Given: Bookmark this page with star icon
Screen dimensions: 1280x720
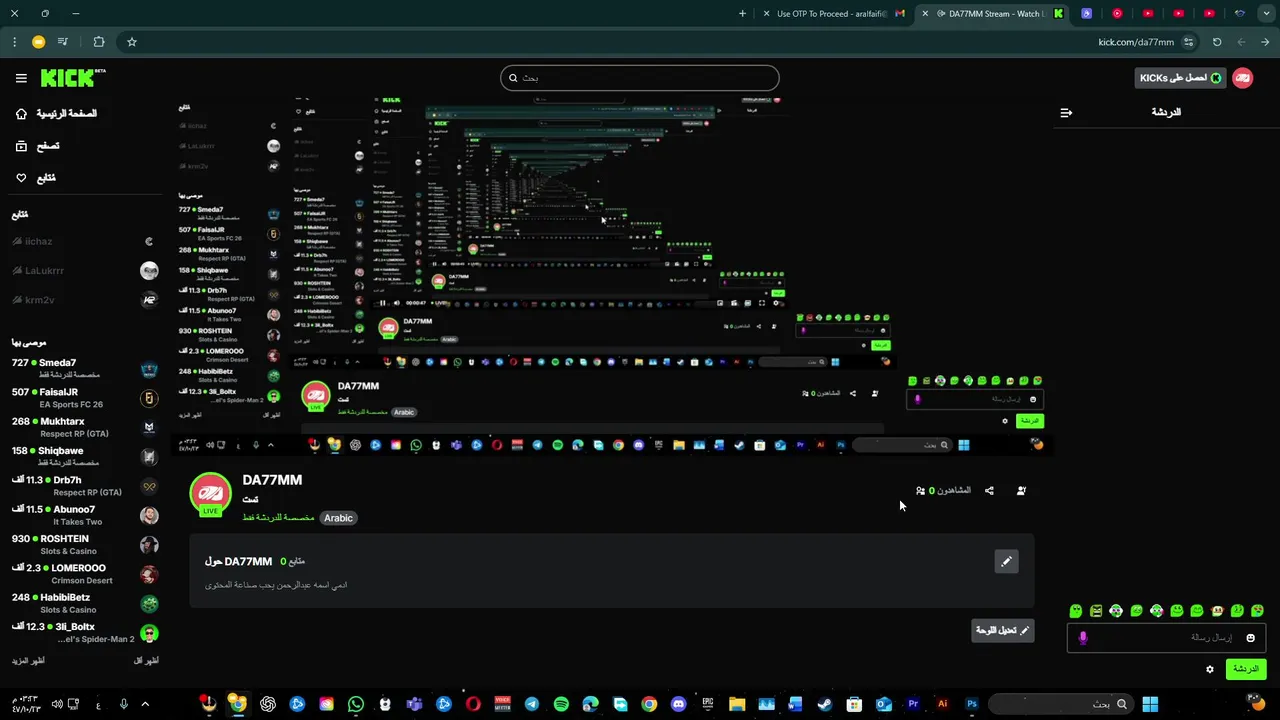Looking at the screenshot, I should pos(131,42).
